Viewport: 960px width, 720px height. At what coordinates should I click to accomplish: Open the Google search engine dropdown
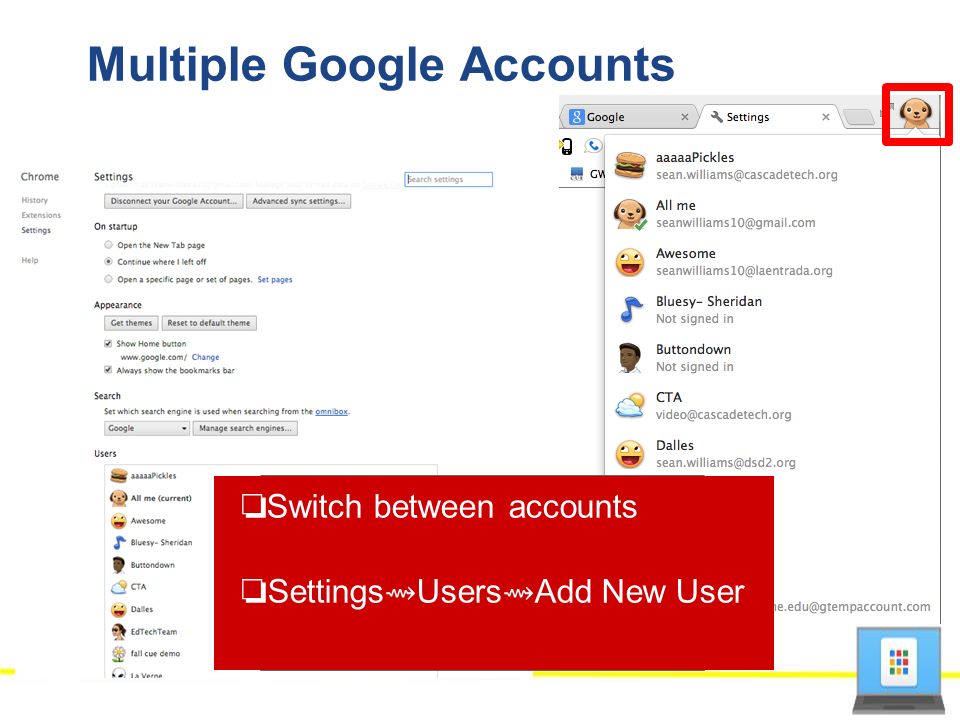click(x=146, y=428)
